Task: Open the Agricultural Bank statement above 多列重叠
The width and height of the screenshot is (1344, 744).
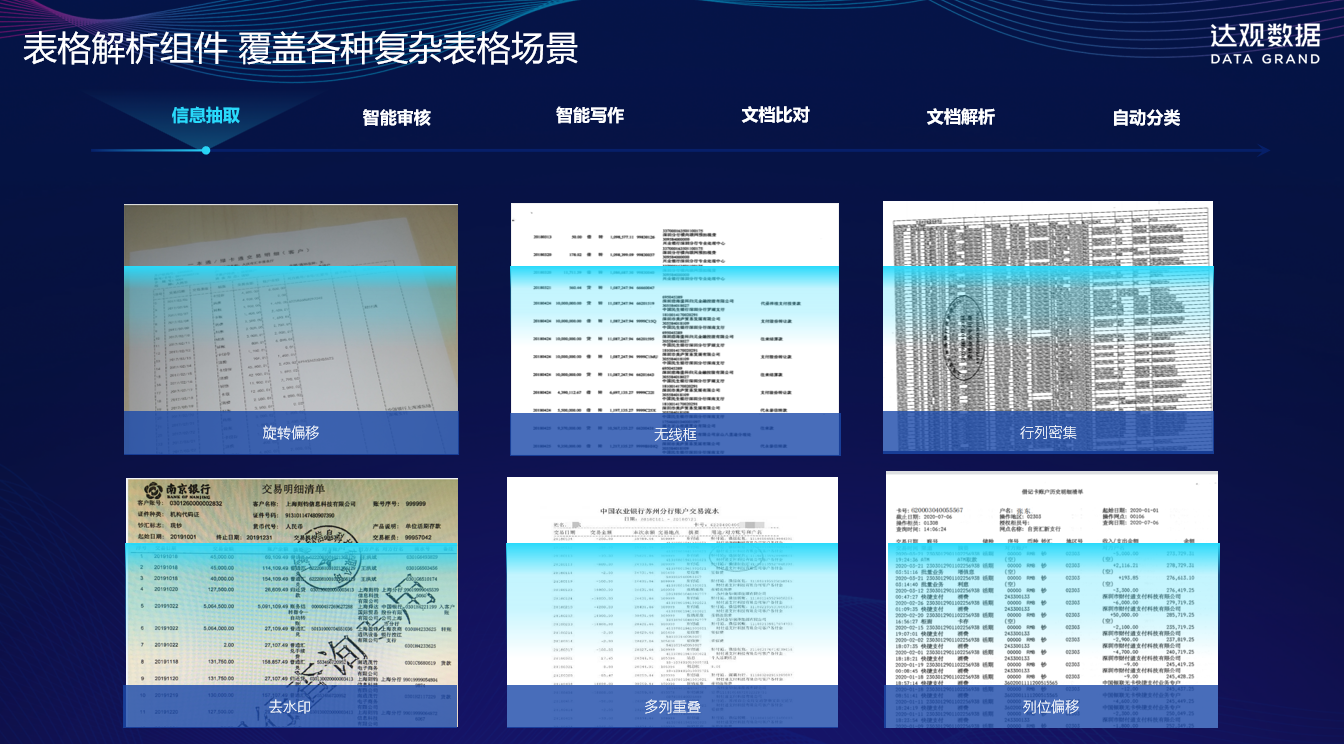Action: [x=672, y=580]
